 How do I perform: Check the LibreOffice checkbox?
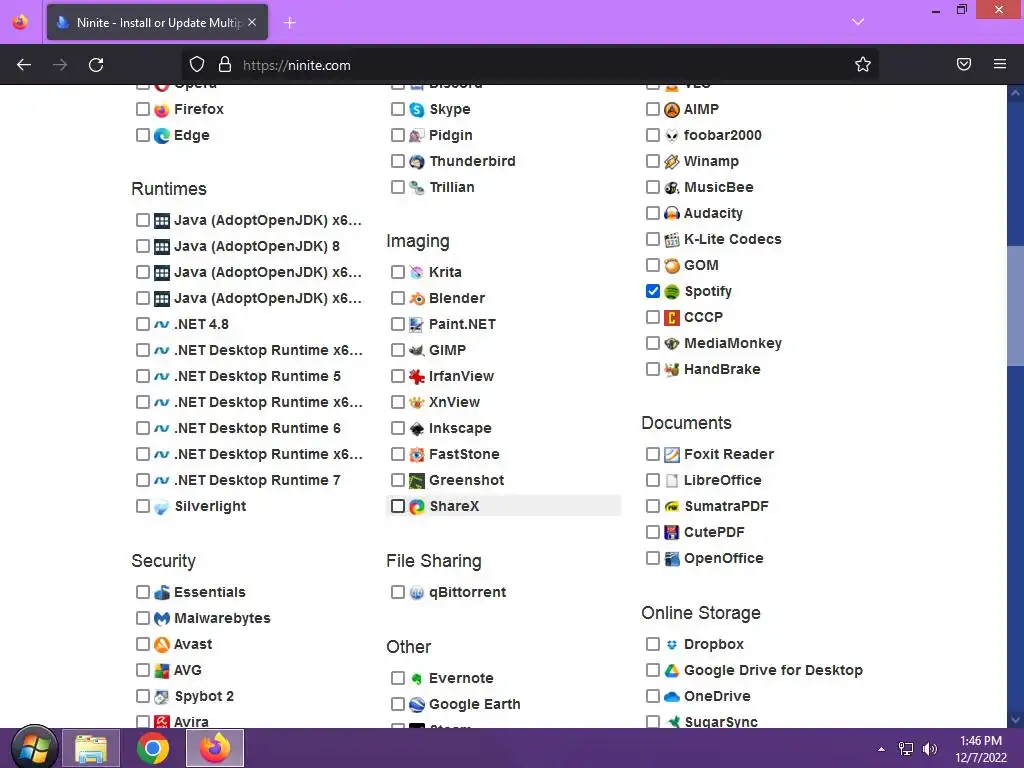tap(652, 480)
